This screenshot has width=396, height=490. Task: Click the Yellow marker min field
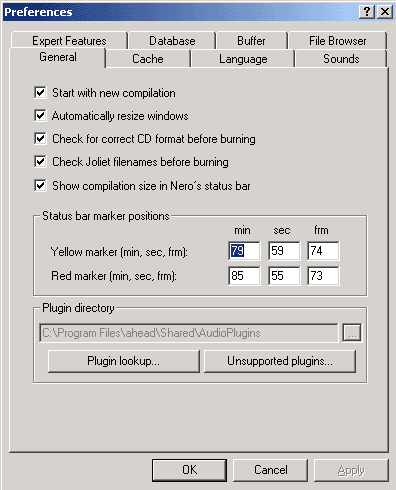click(244, 251)
